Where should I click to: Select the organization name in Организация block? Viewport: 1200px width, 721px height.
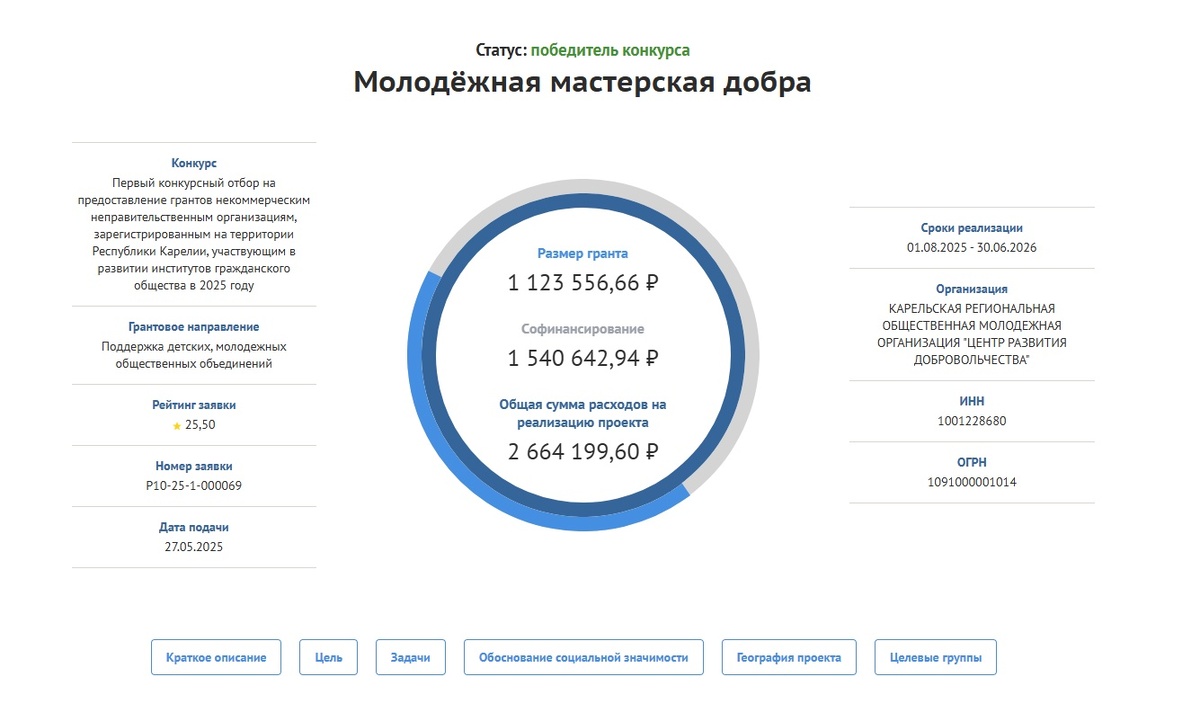(x=971, y=332)
